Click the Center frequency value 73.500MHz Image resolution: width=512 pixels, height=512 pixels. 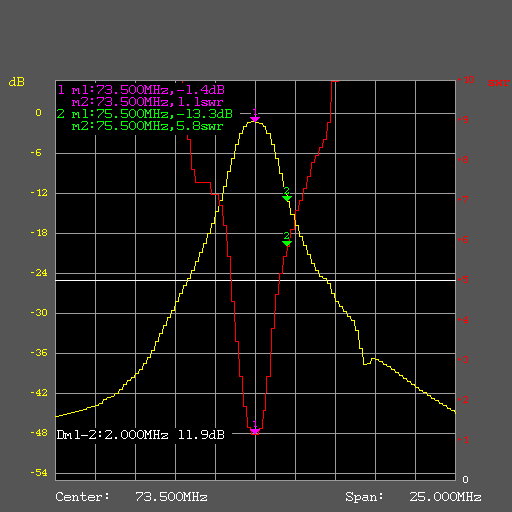(171, 497)
